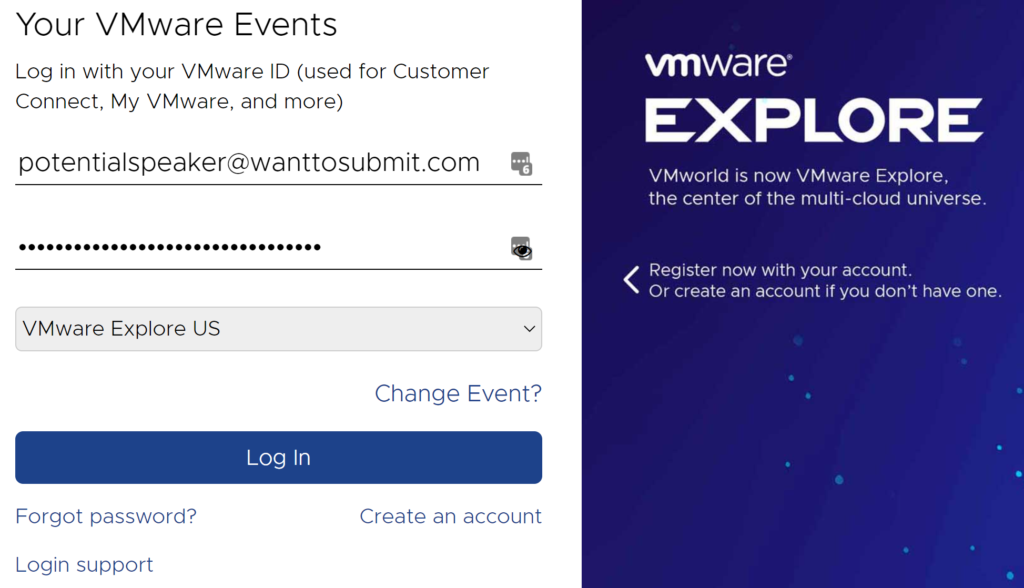Viewport: 1024px width, 588px height.
Task: Open the Login support link
Action: tap(84, 564)
